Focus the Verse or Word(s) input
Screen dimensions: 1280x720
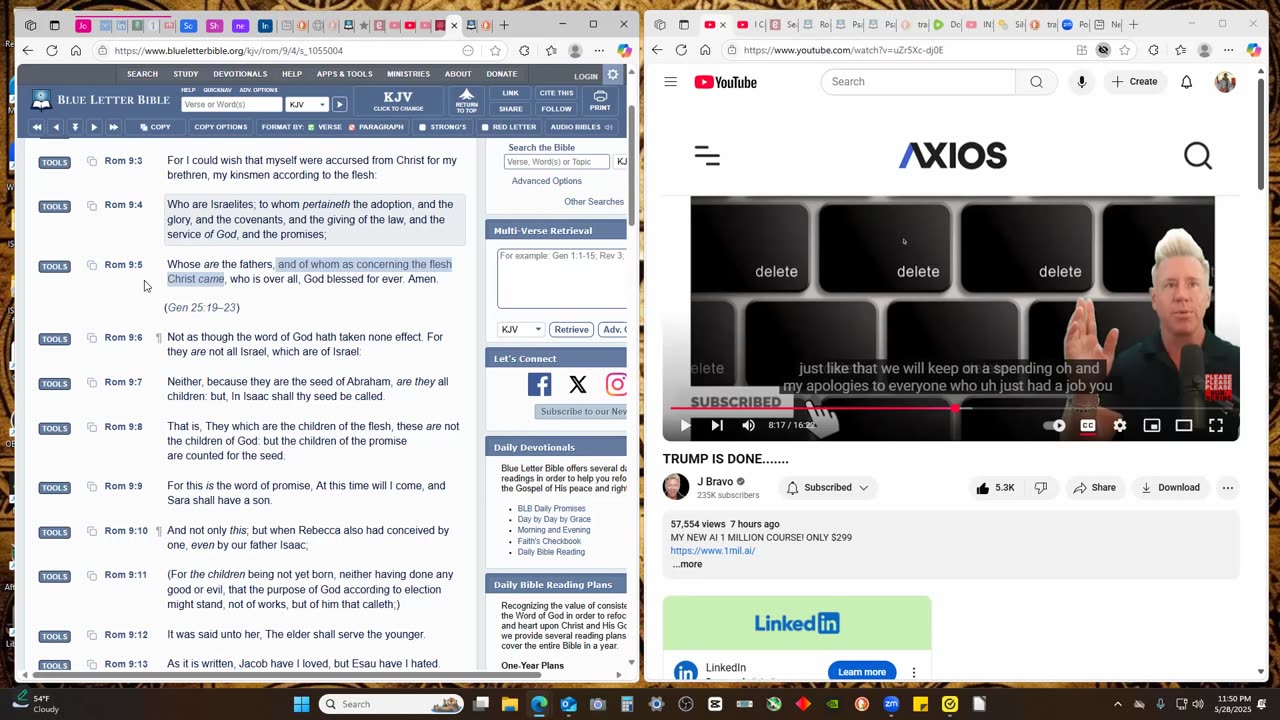[x=232, y=104]
